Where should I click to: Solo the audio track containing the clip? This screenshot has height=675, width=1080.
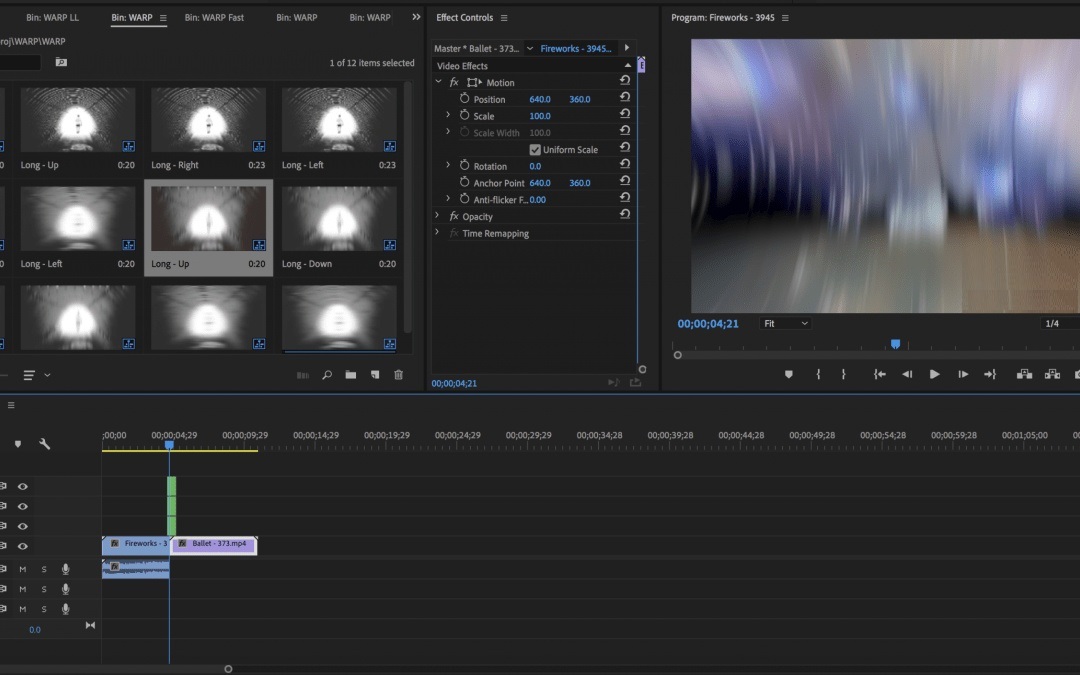[x=44, y=569]
